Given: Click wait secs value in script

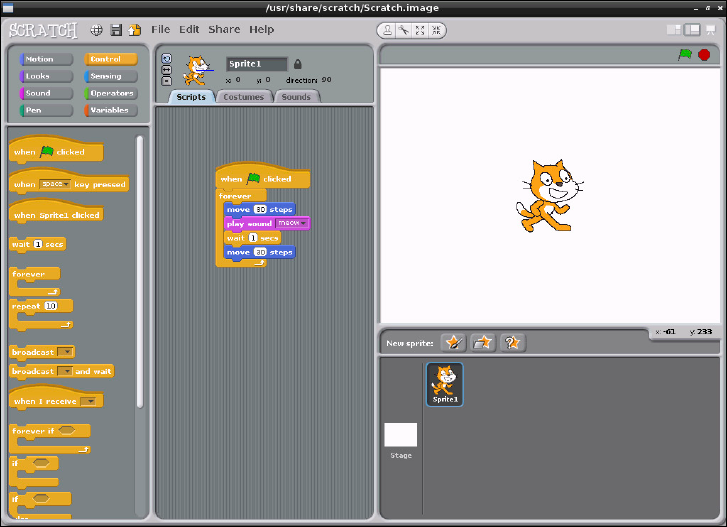Looking at the screenshot, I should click(x=253, y=238).
